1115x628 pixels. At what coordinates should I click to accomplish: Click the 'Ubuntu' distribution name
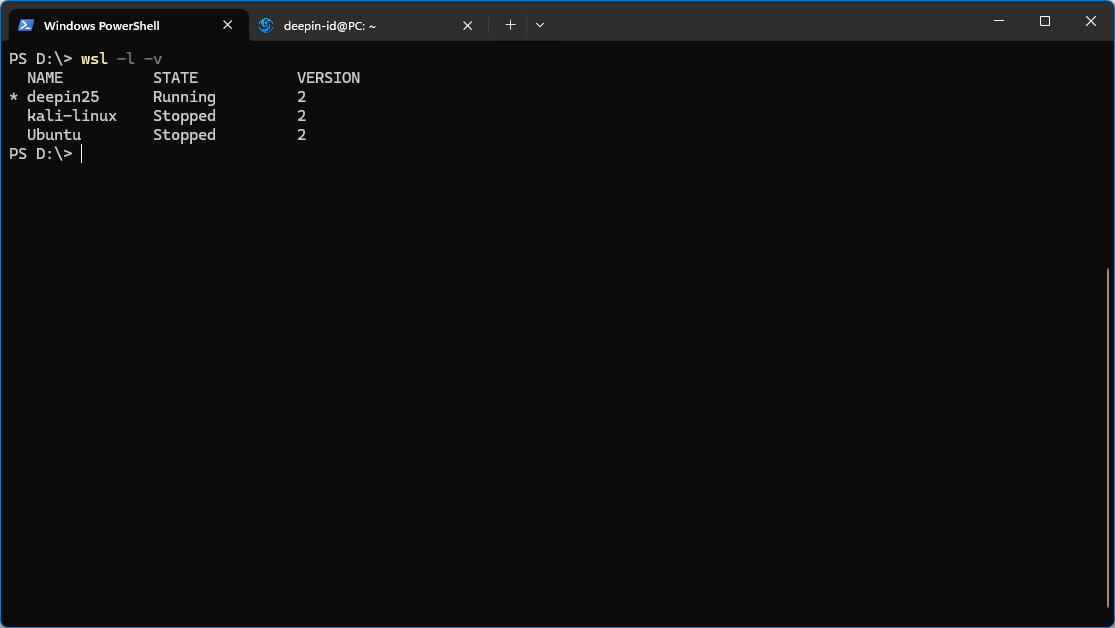tap(54, 135)
